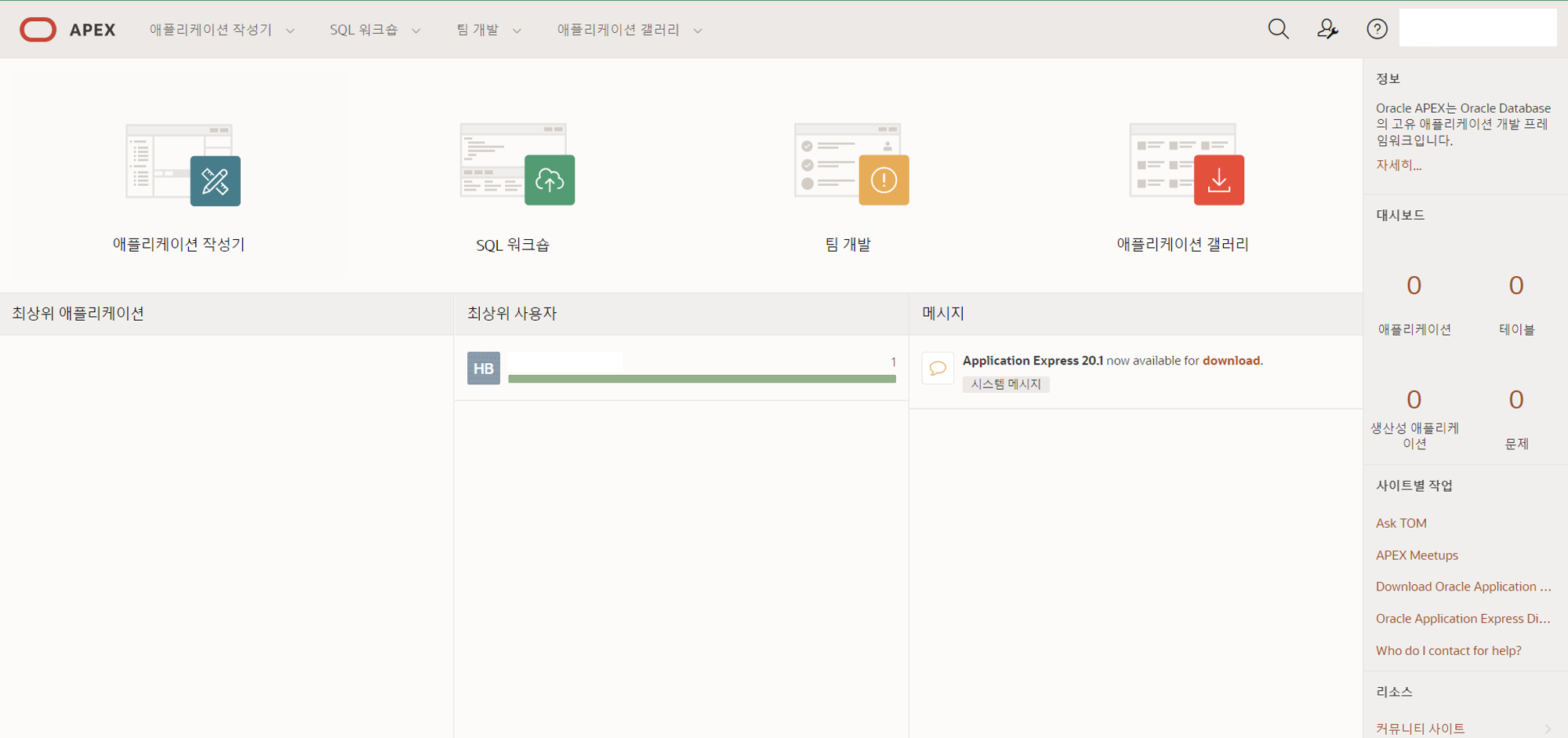Click the Oracle APEX logo icon
The width and height of the screenshot is (1568, 738).
point(38,30)
